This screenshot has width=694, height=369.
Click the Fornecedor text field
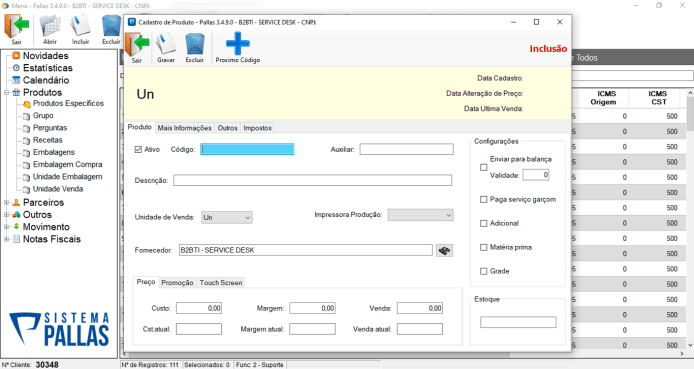click(x=306, y=250)
